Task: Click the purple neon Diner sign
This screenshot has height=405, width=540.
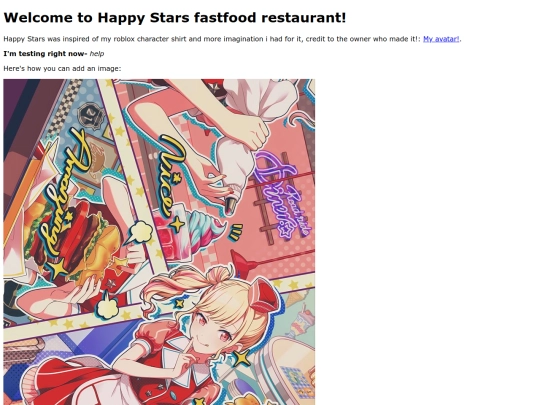Action: pos(283,195)
